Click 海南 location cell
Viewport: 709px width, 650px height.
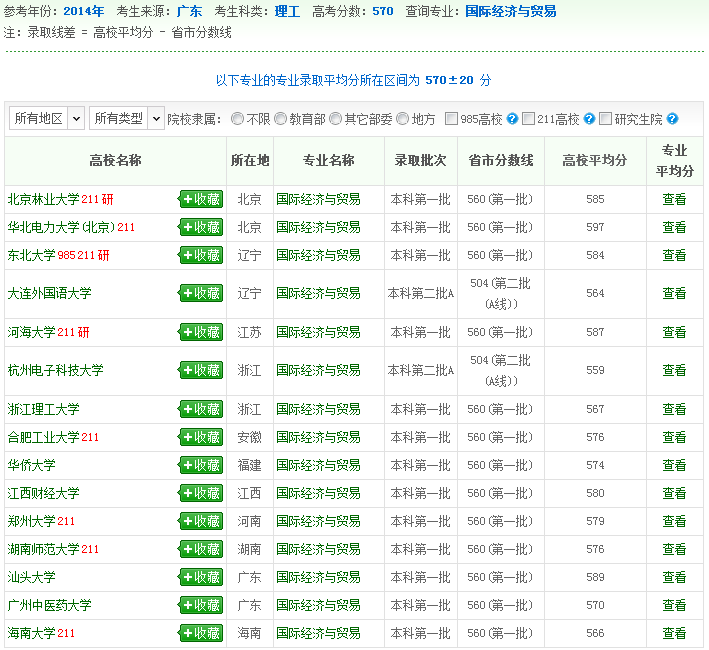click(249, 633)
